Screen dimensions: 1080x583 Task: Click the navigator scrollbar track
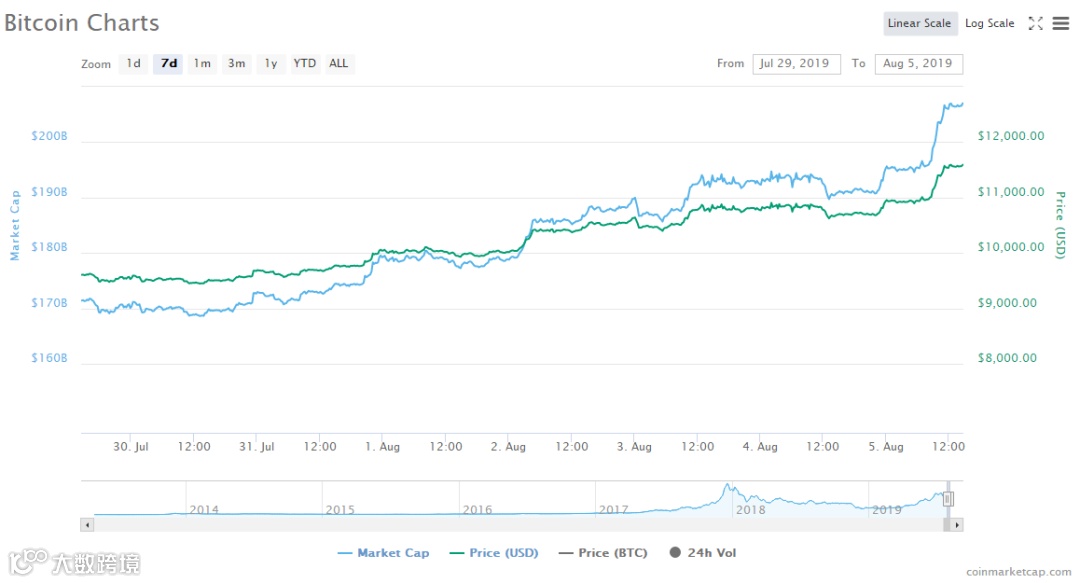517,525
